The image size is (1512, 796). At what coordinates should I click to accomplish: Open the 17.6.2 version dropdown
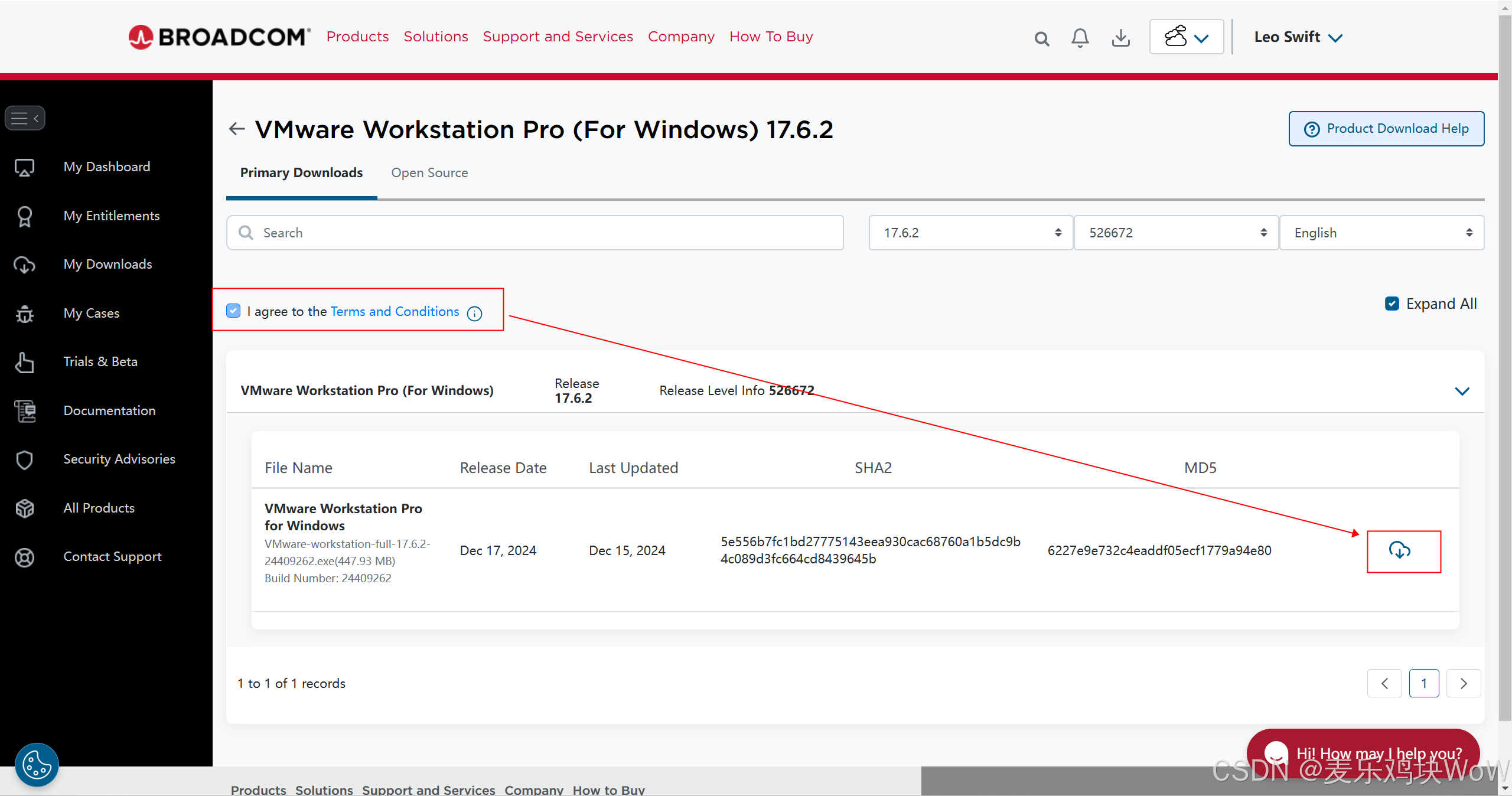(x=970, y=233)
